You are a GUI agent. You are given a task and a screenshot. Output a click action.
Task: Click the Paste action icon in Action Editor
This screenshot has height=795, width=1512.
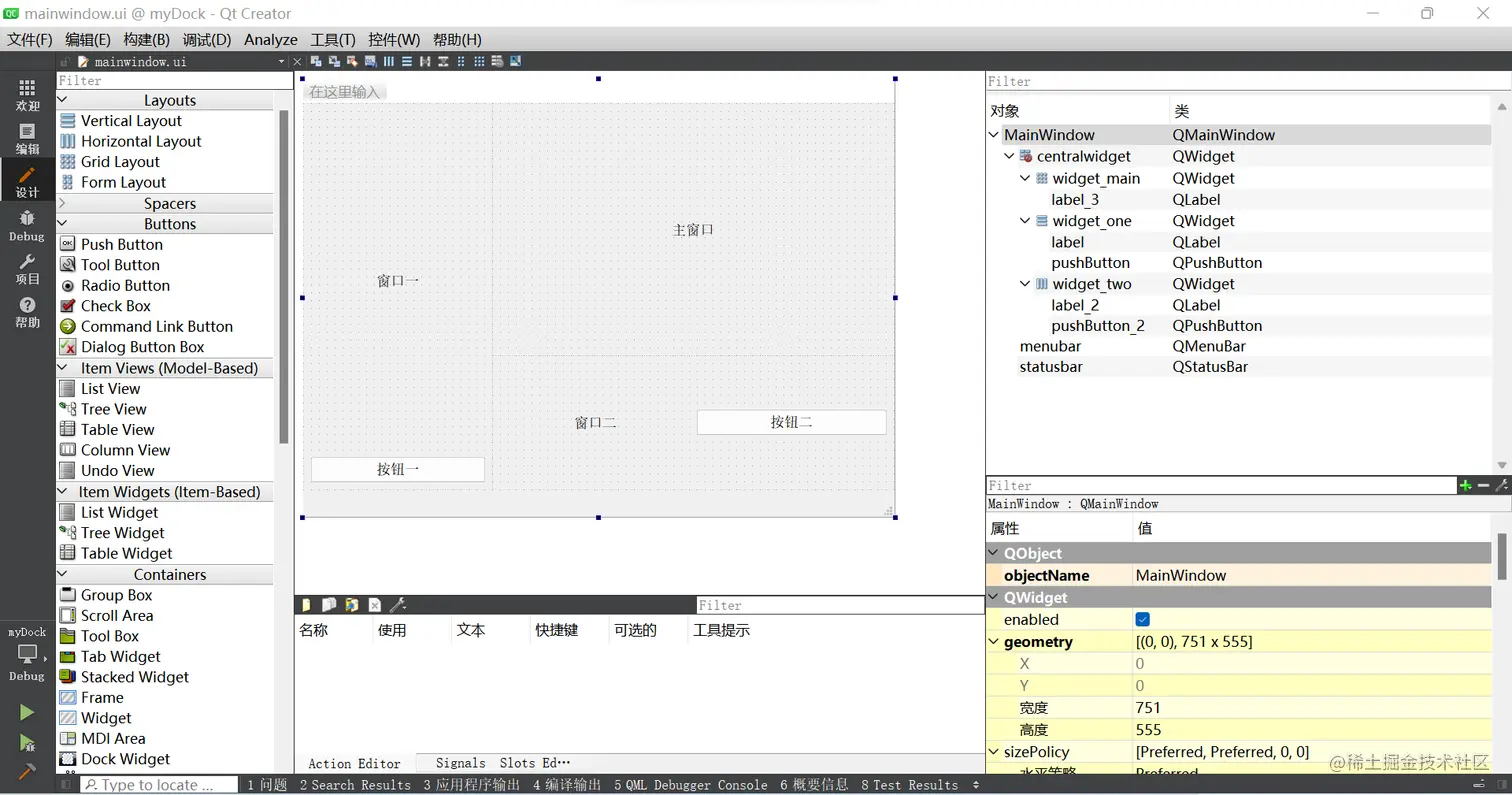click(351, 605)
